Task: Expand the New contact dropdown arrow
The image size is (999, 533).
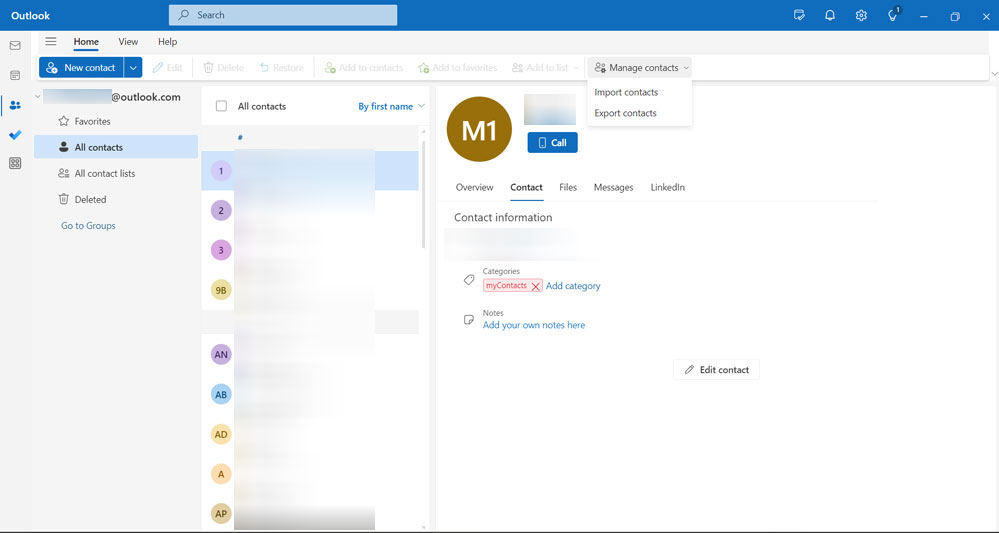Action: pyautogui.click(x=133, y=68)
